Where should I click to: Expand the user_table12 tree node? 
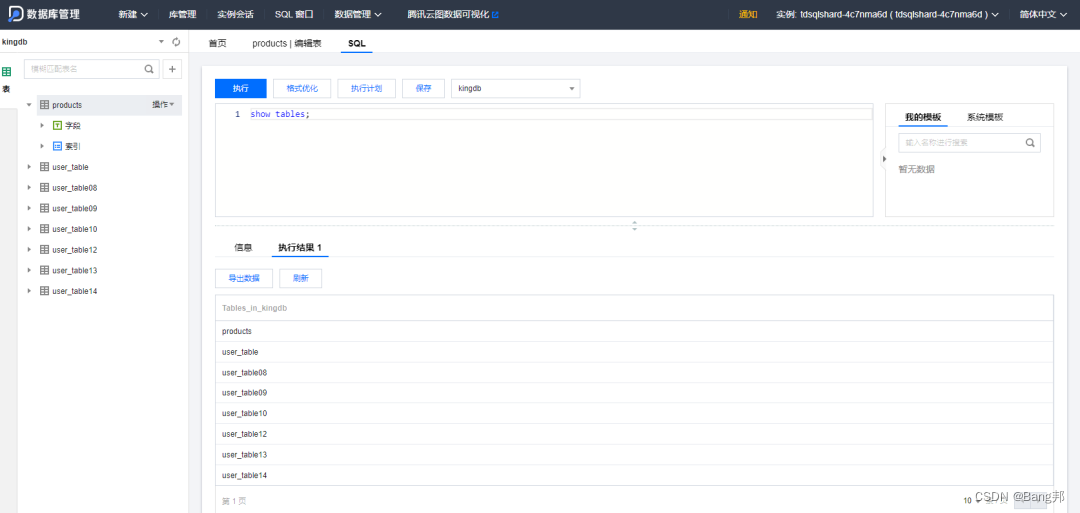click(x=29, y=249)
